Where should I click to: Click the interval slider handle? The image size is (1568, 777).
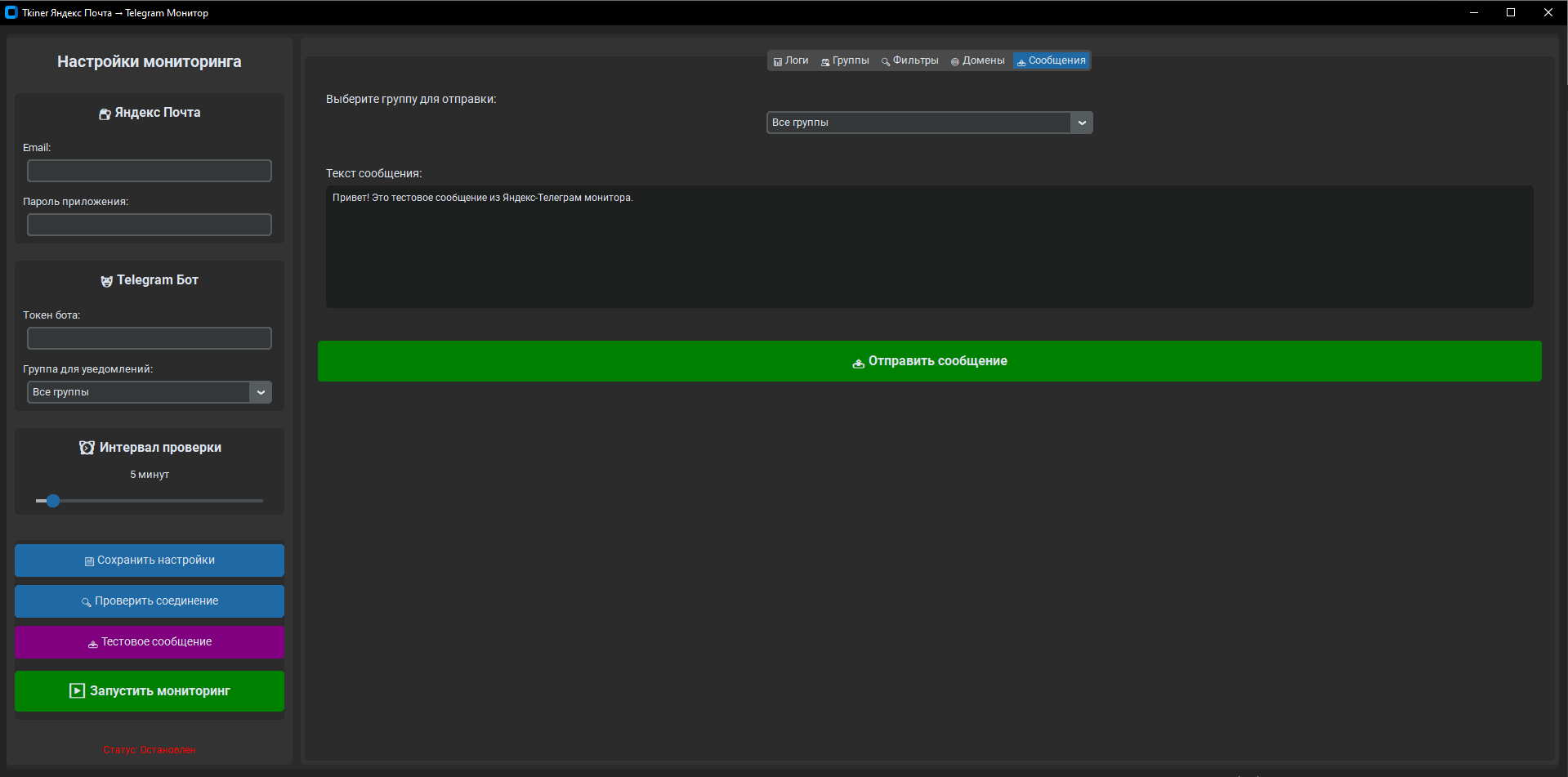(53, 501)
